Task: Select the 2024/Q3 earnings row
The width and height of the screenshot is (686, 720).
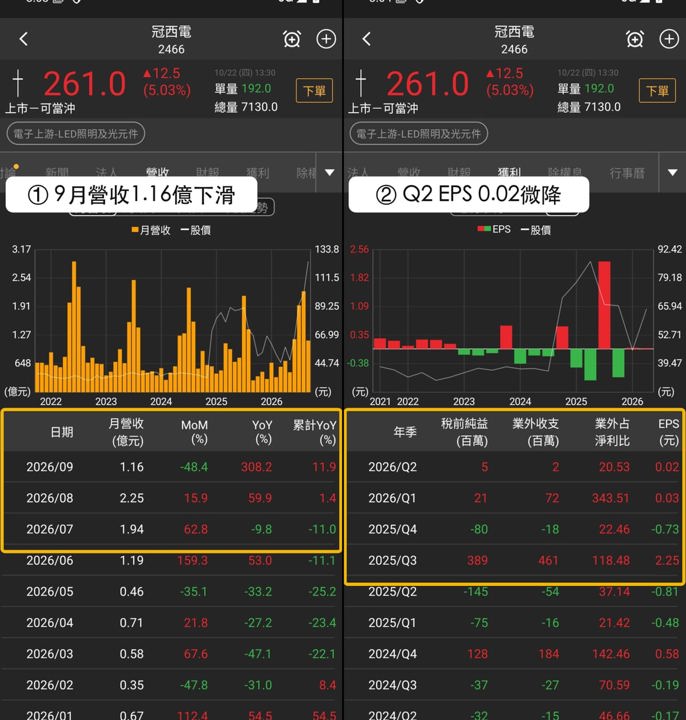Action: [514, 685]
